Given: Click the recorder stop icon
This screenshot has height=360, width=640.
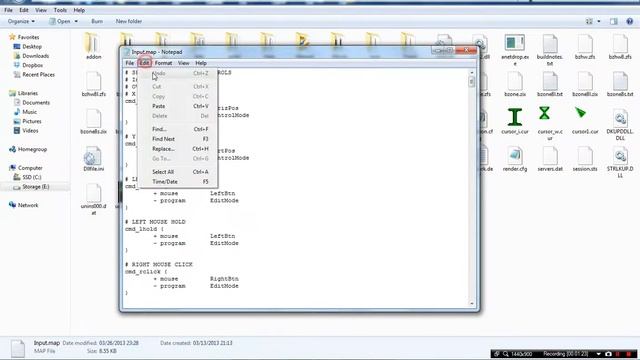Looking at the screenshot, I should [629, 354].
